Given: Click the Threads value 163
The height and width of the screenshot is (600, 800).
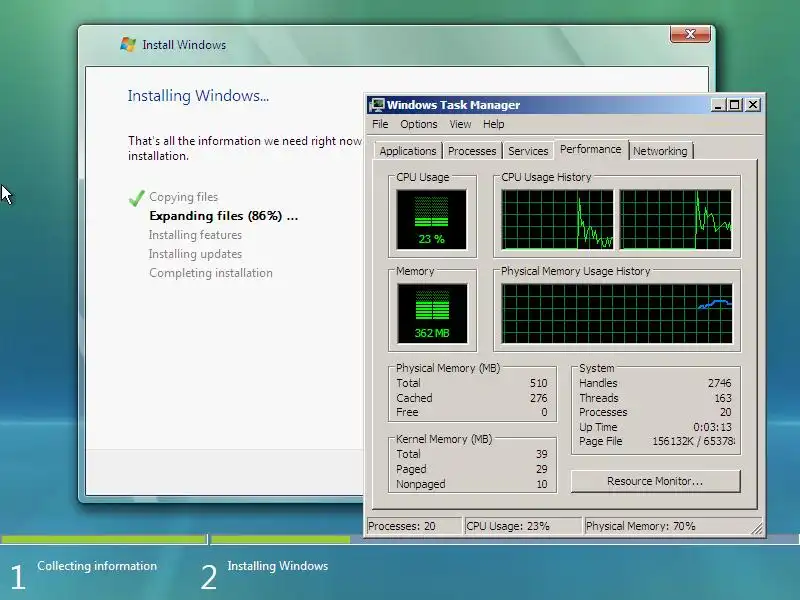Looking at the screenshot, I should [722, 398].
